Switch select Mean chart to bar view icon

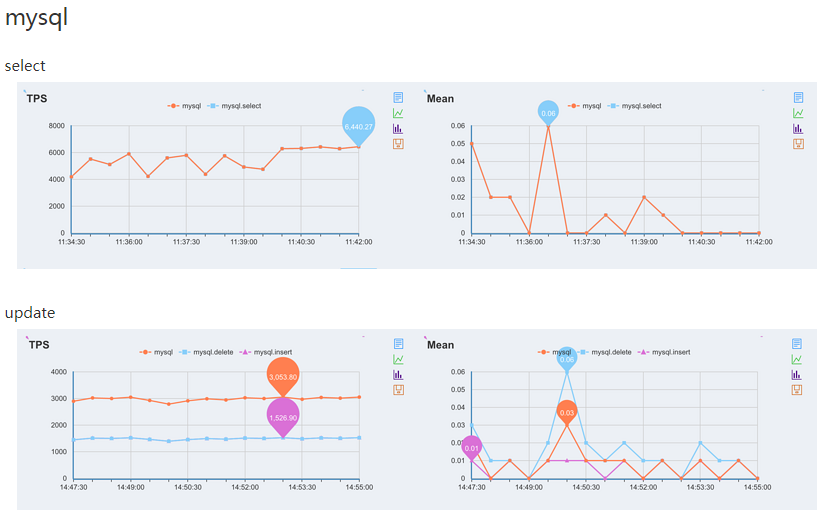(798, 129)
